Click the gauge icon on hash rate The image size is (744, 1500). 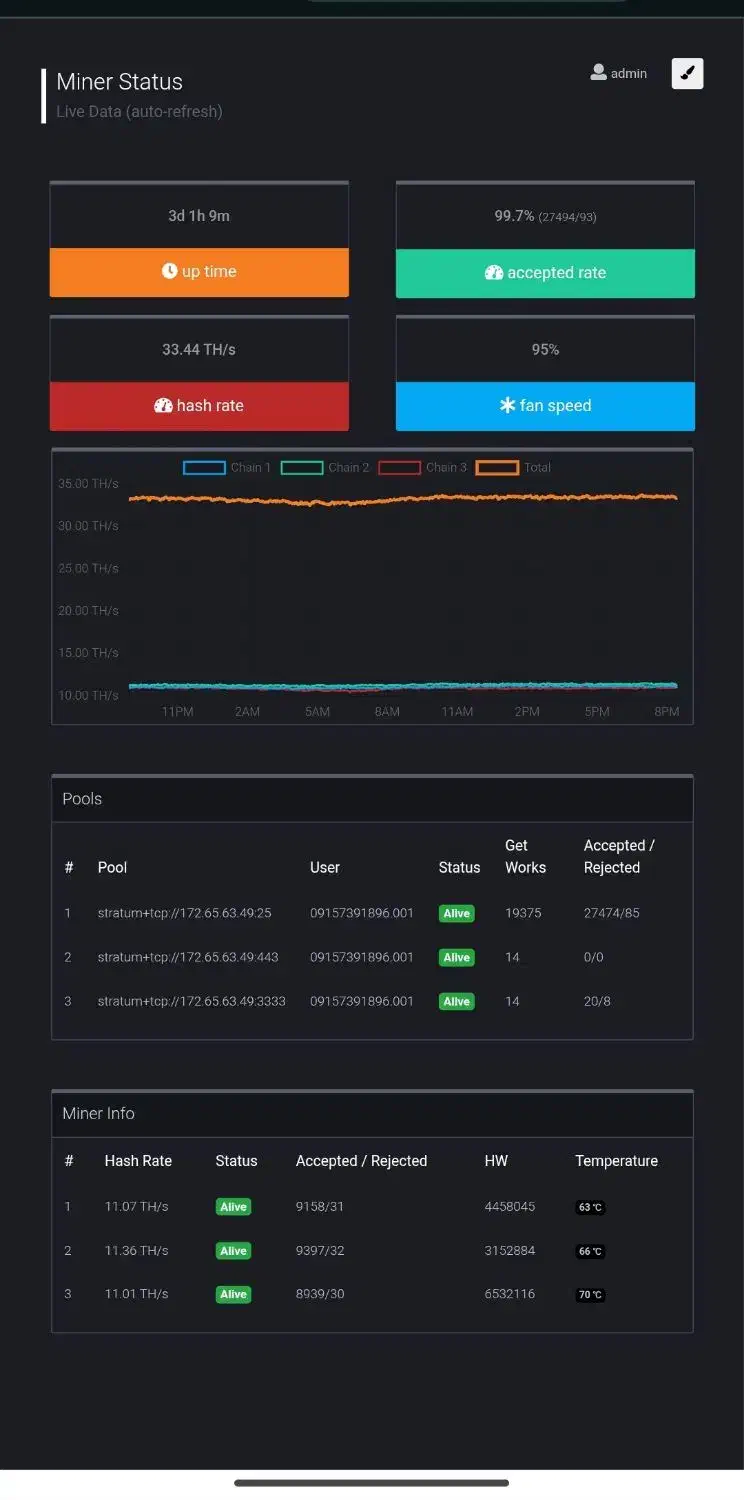coord(163,406)
